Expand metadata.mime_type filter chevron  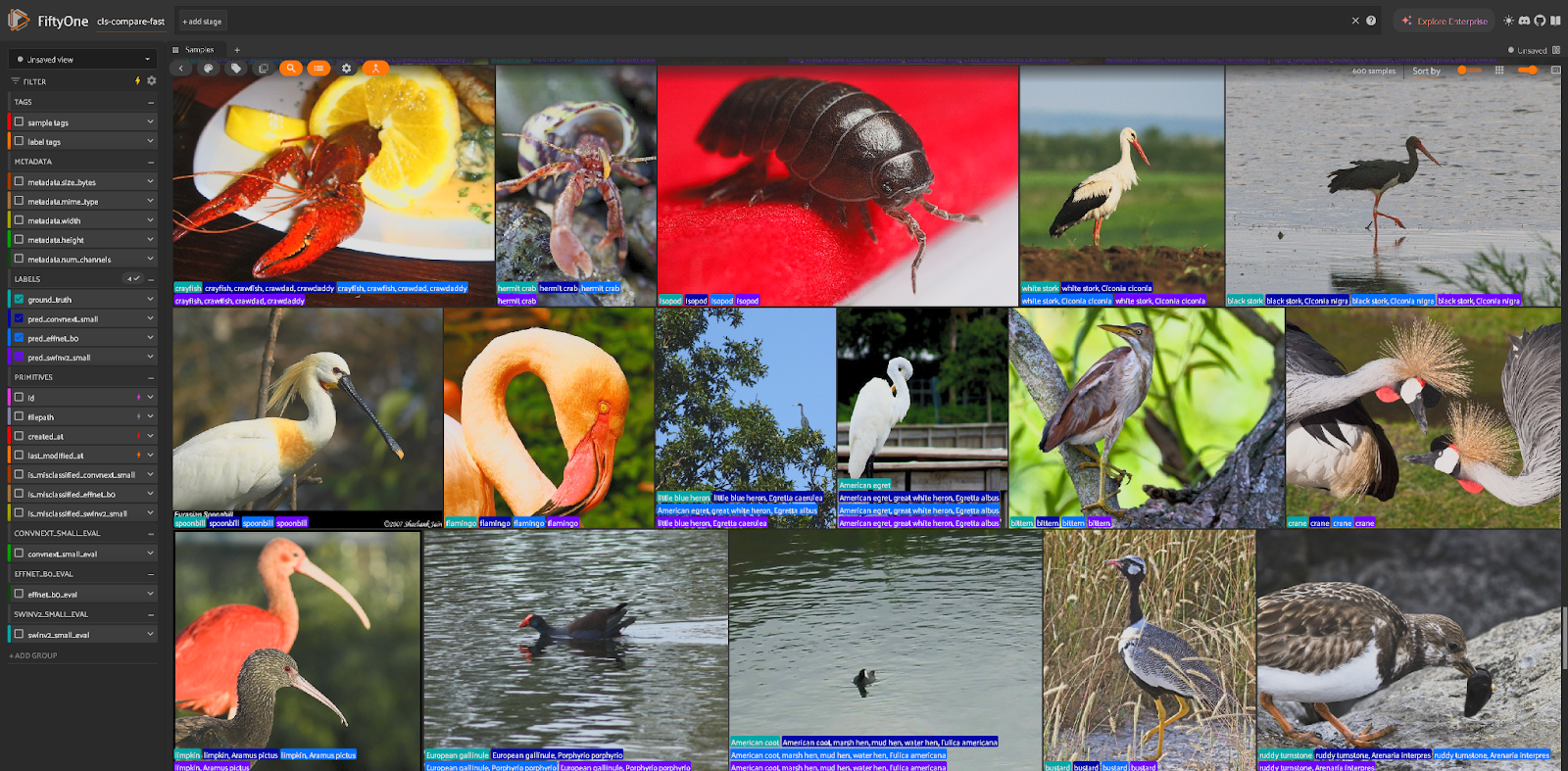click(150, 201)
